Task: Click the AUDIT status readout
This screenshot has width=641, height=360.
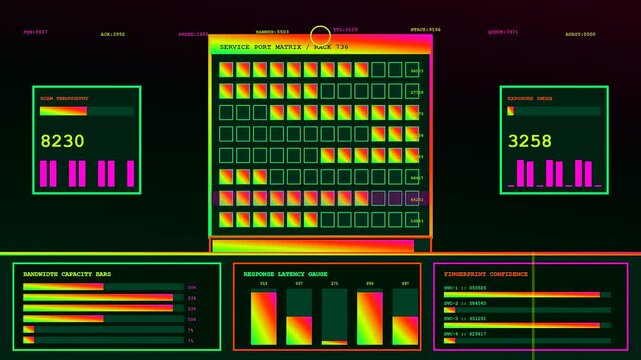Action: coord(580,34)
